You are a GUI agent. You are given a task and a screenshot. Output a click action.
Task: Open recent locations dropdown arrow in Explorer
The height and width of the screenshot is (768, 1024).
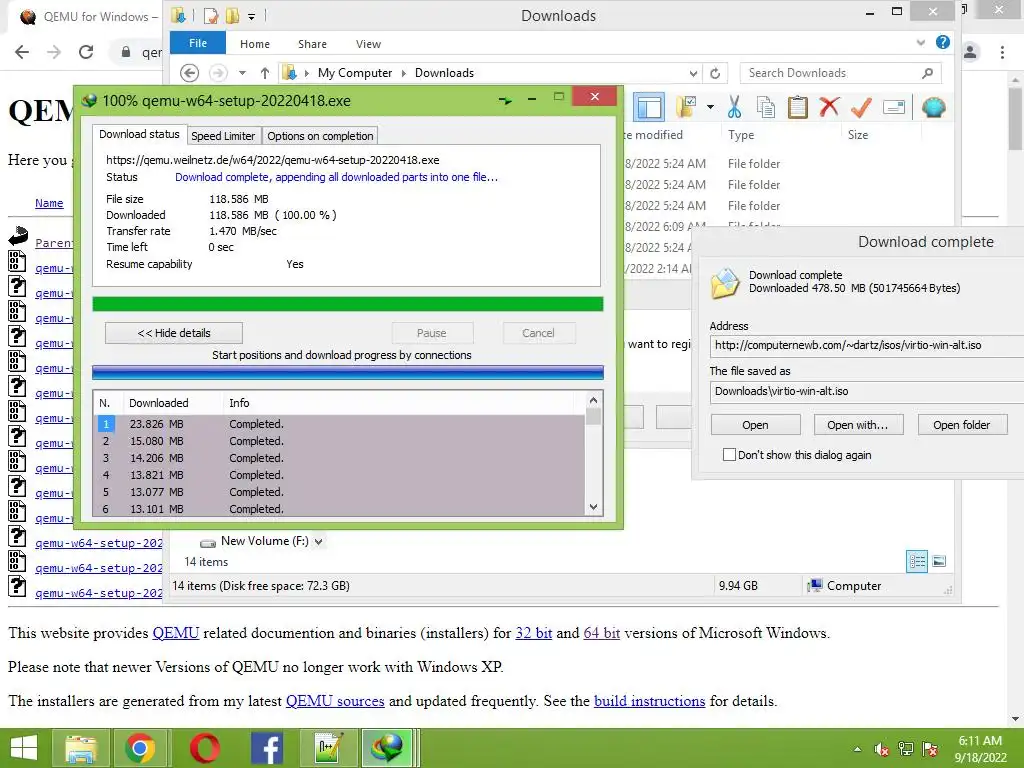(242, 72)
